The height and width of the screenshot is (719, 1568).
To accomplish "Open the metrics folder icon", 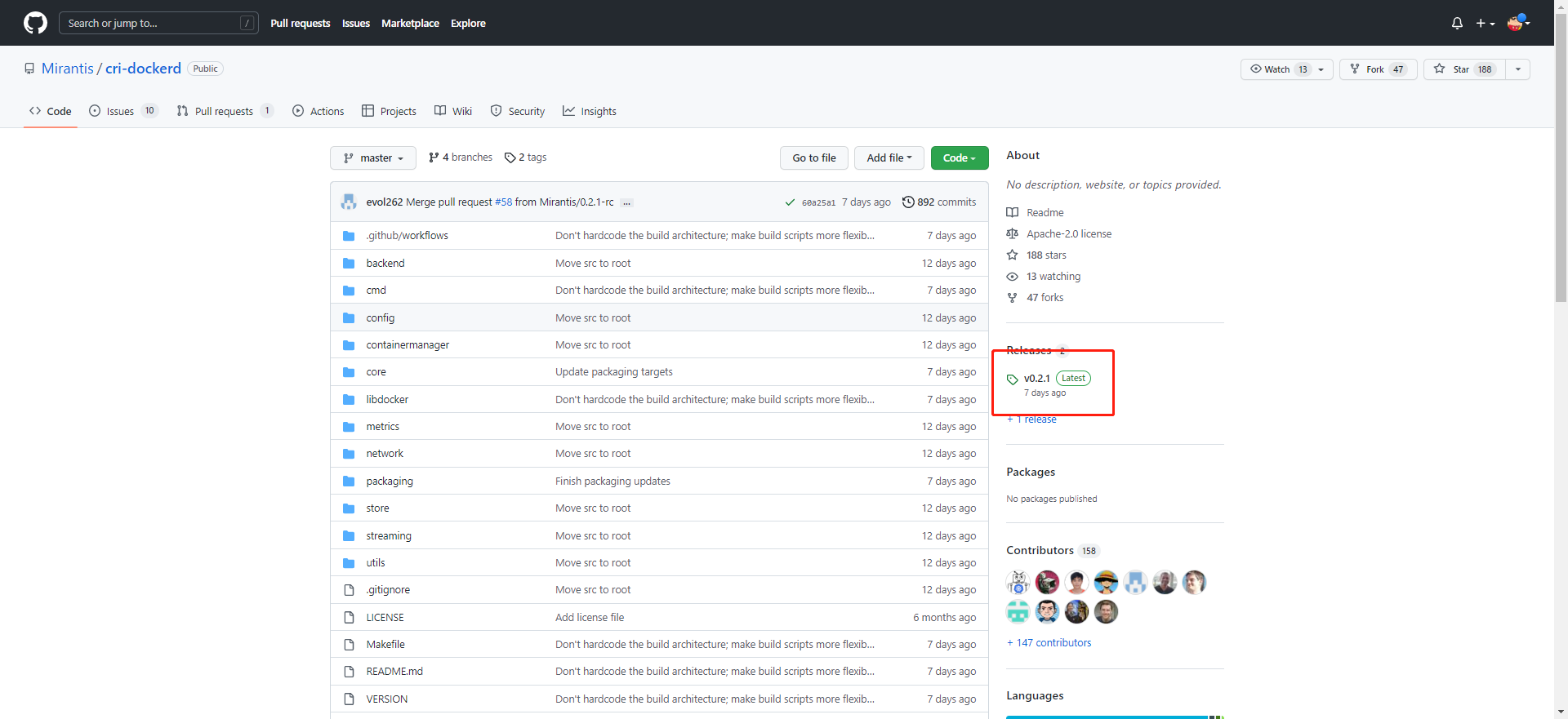I will (x=349, y=427).
